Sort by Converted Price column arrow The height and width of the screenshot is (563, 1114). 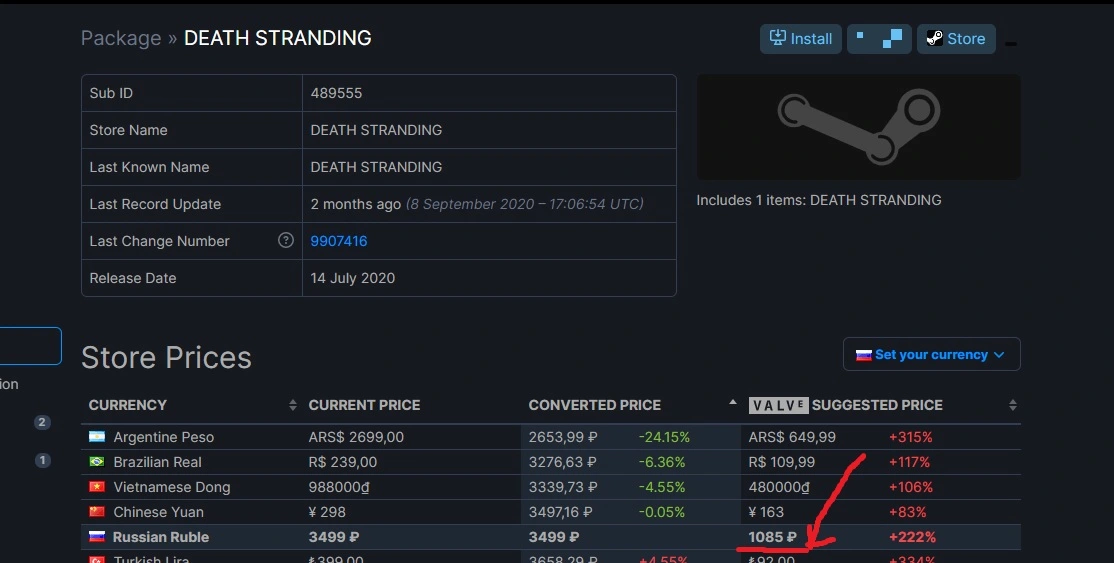click(x=732, y=402)
